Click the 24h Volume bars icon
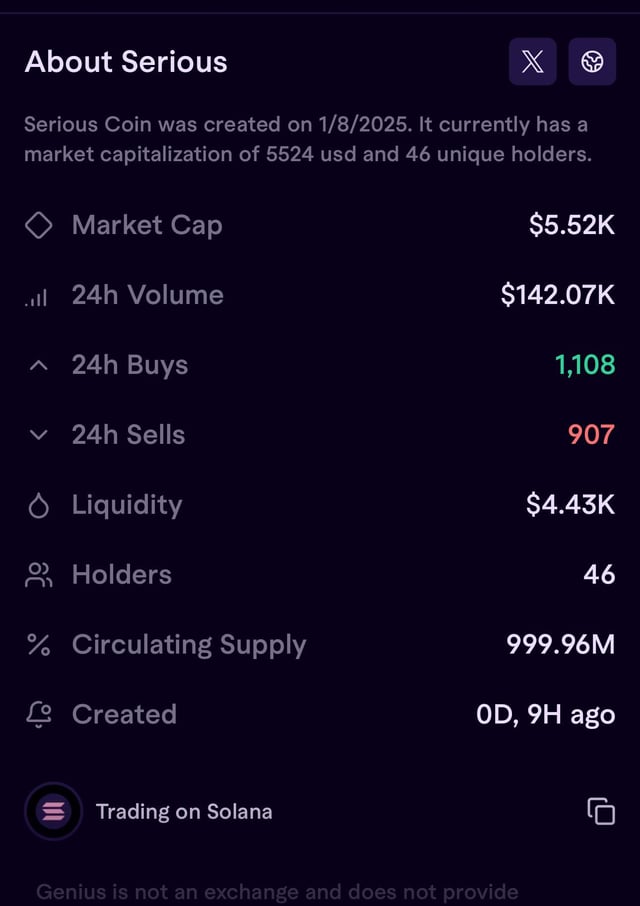The width and height of the screenshot is (640, 906). pyautogui.click(x=38, y=296)
